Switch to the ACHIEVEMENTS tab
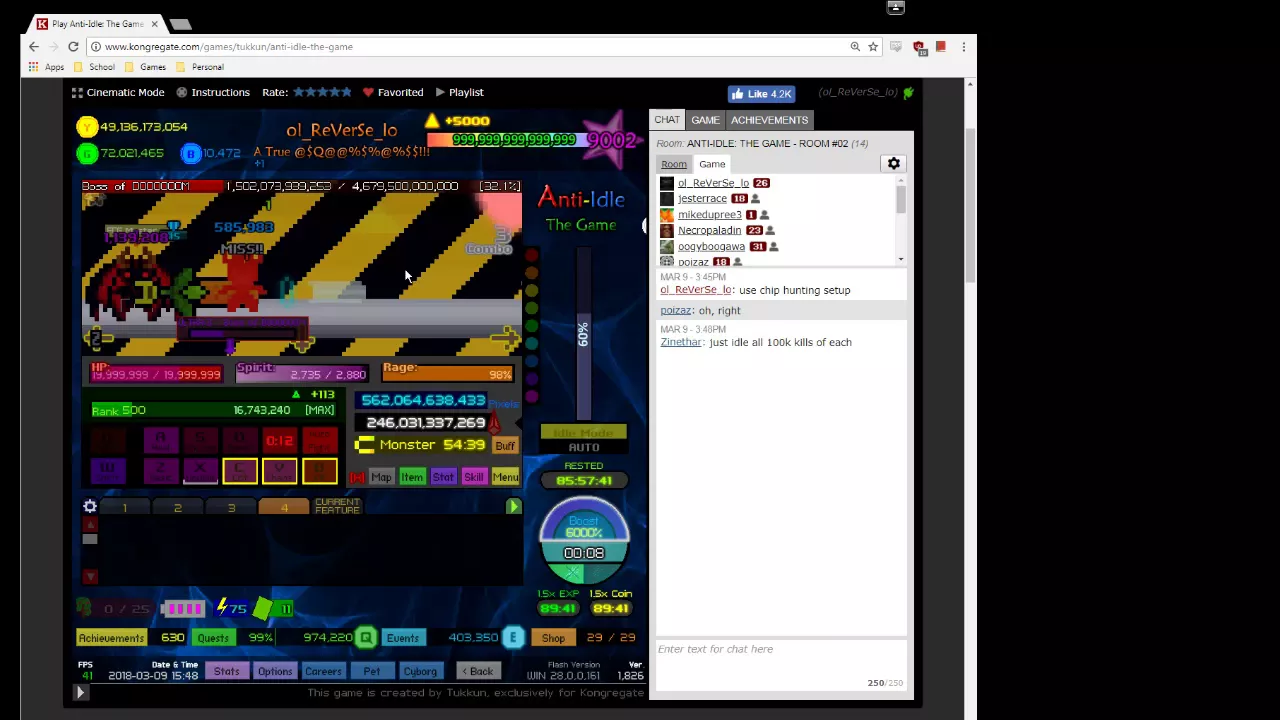Screen dimensions: 1280x720 click(x=769, y=120)
